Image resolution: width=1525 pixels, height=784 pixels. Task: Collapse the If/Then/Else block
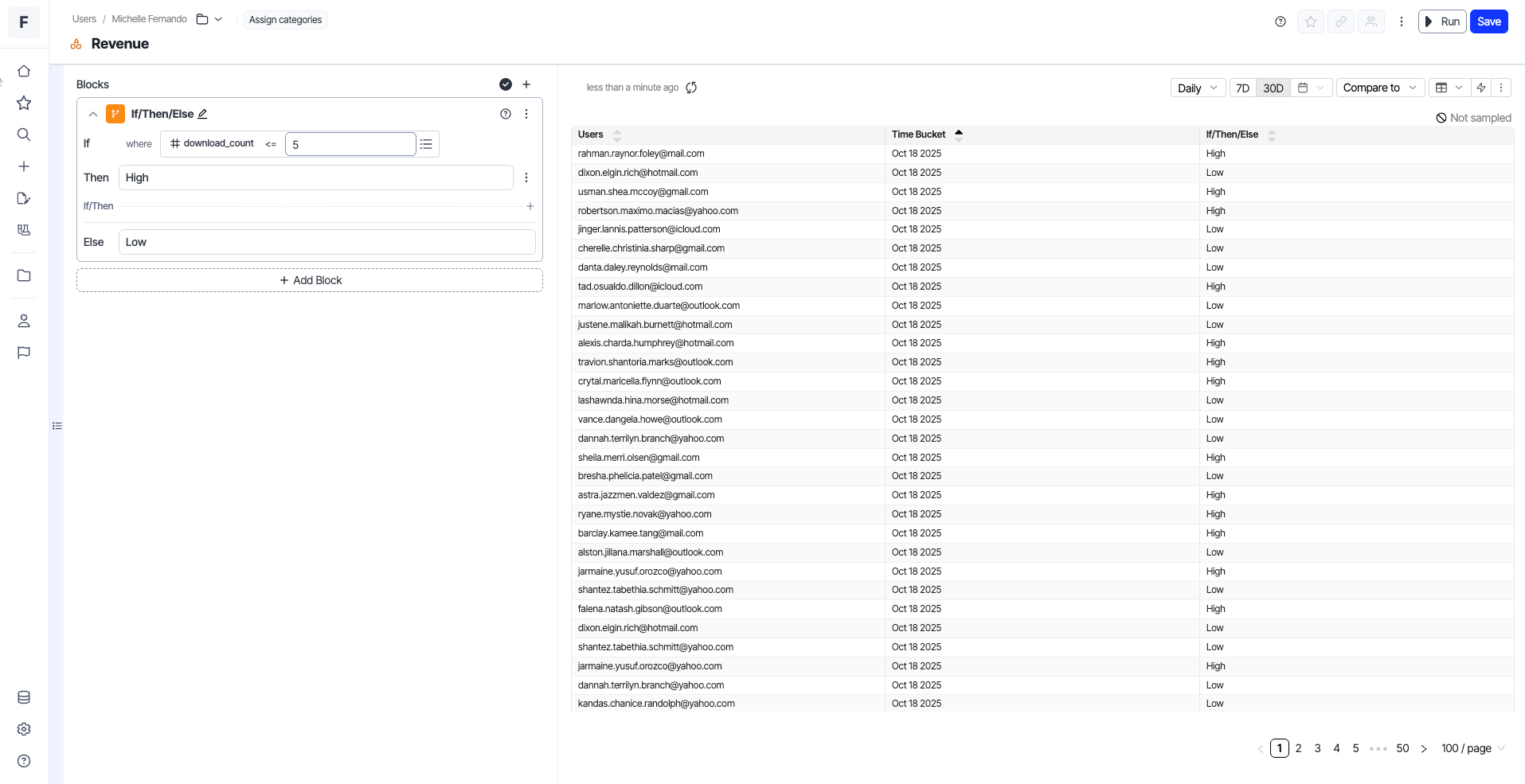pos(93,114)
